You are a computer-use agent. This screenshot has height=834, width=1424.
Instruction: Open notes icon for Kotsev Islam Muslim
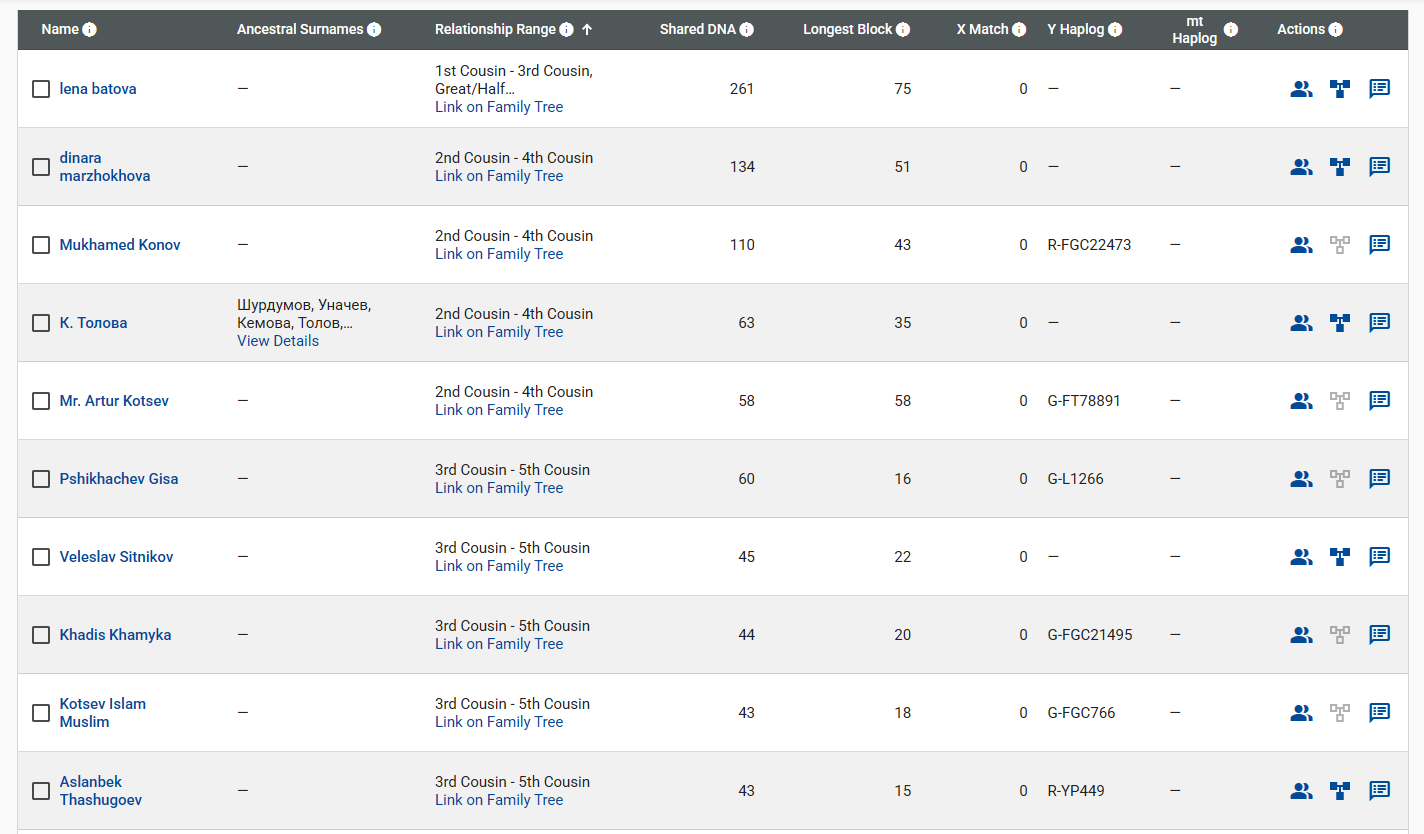tap(1380, 713)
